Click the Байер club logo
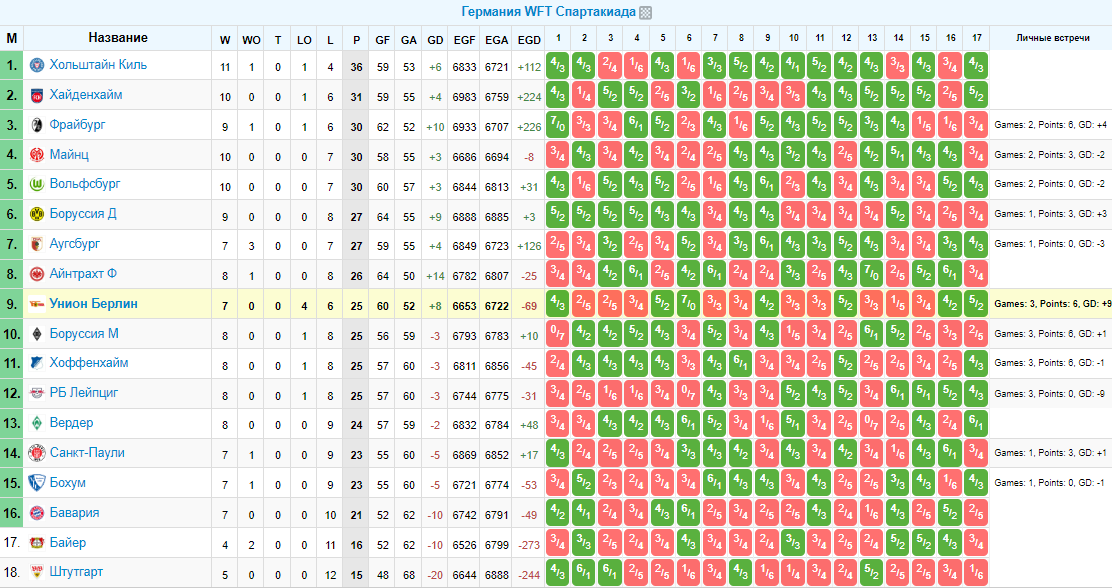This screenshot has height=588, width=1112. (37, 543)
